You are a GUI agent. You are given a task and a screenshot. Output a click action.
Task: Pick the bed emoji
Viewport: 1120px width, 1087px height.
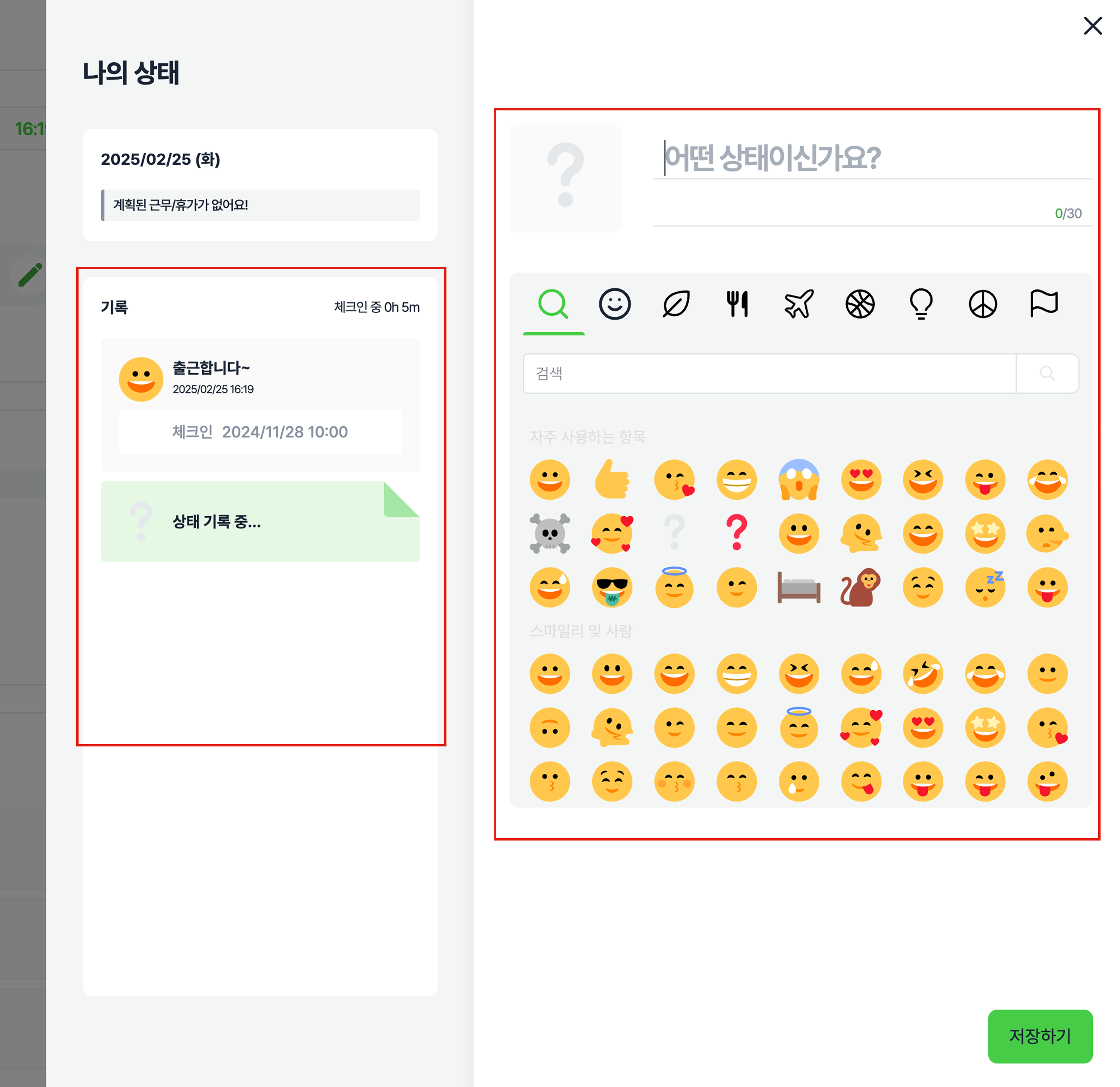pyautogui.click(x=799, y=587)
